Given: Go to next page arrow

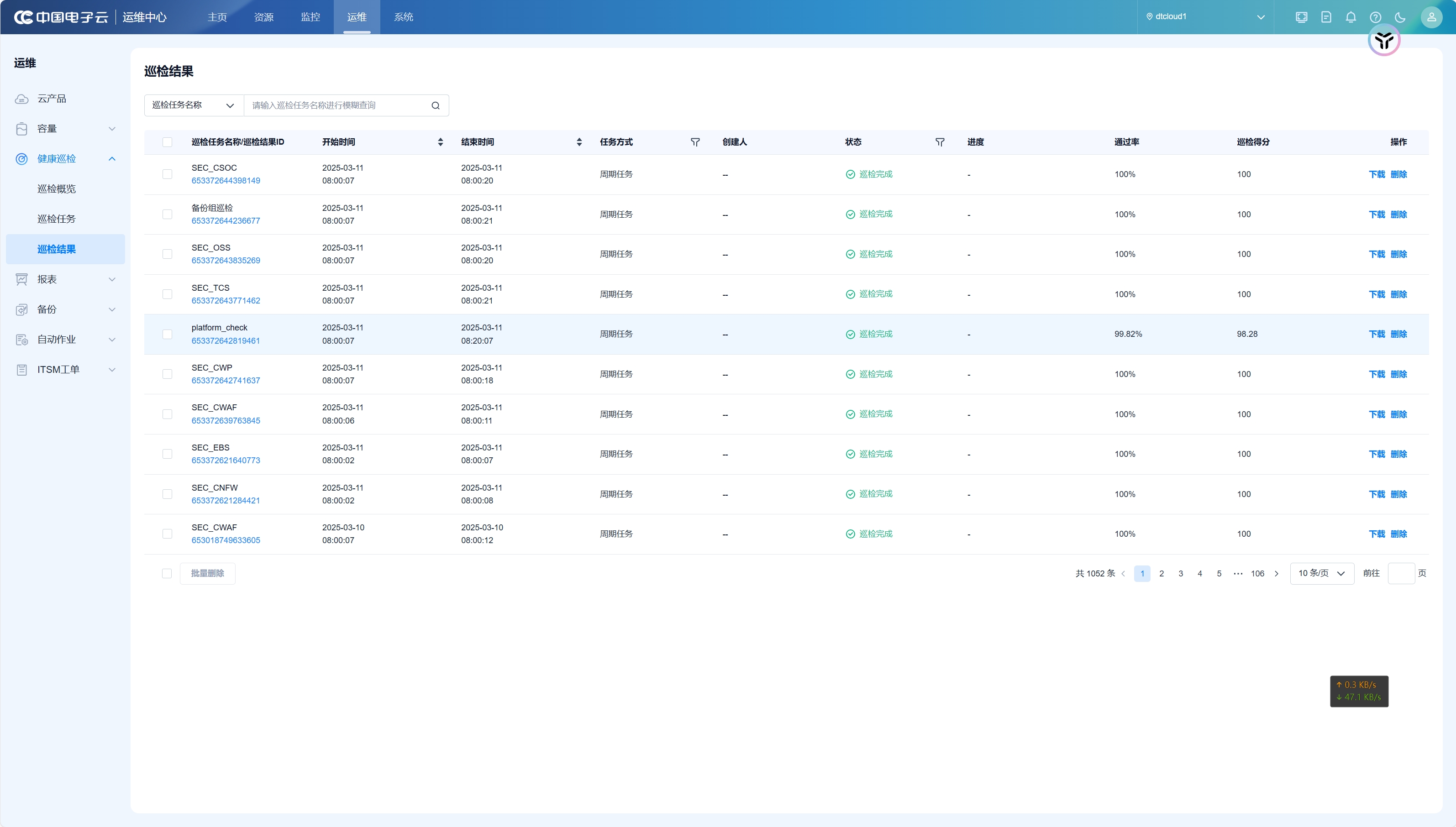Looking at the screenshot, I should pyautogui.click(x=1277, y=574).
